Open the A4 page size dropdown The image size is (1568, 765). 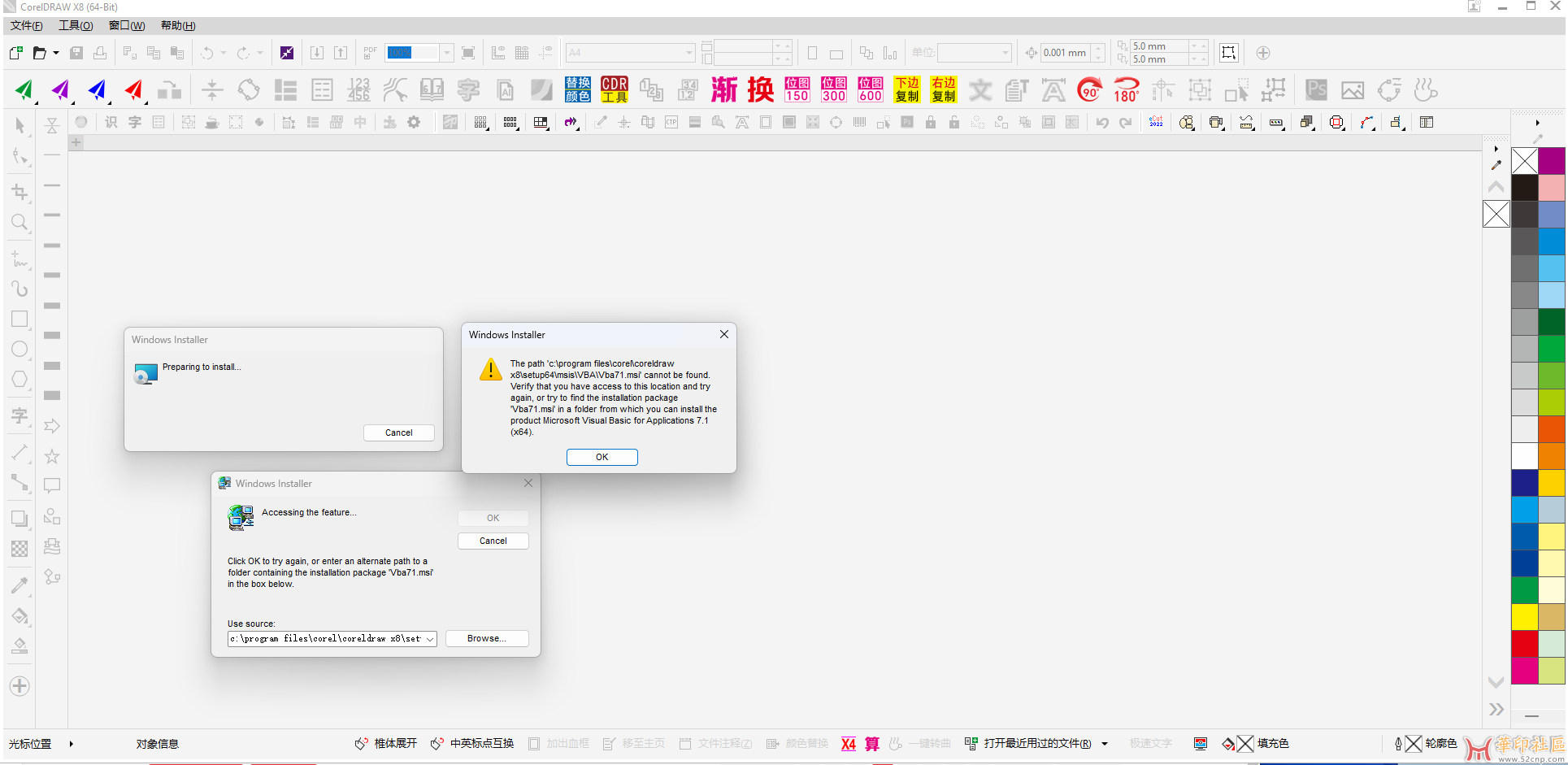coord(688,53)
